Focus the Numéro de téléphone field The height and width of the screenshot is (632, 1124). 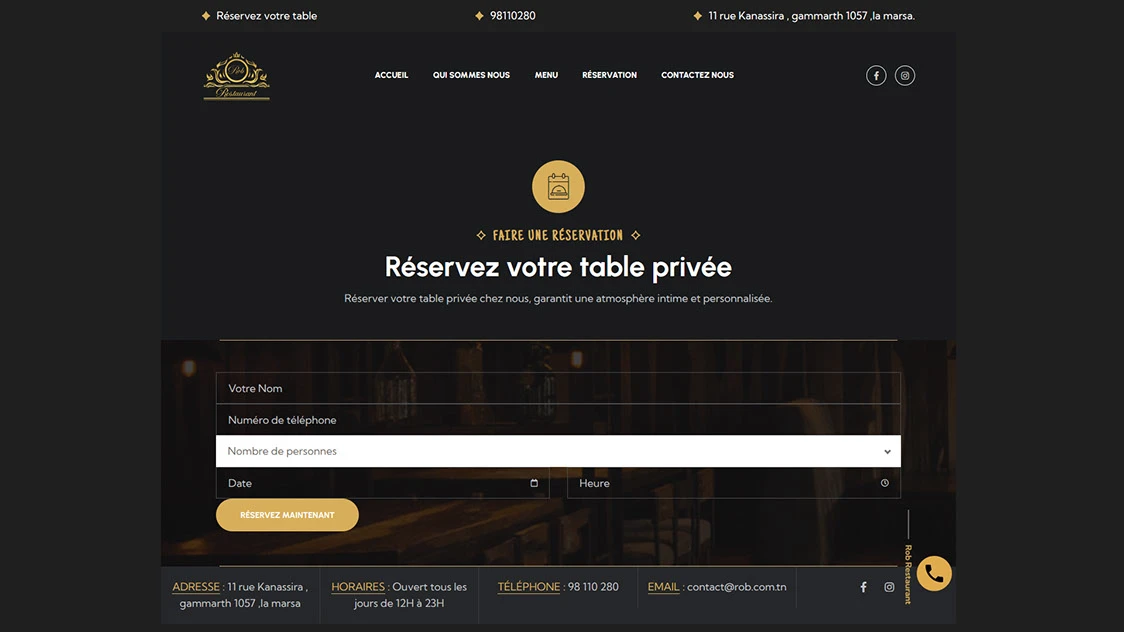point(558,420)
